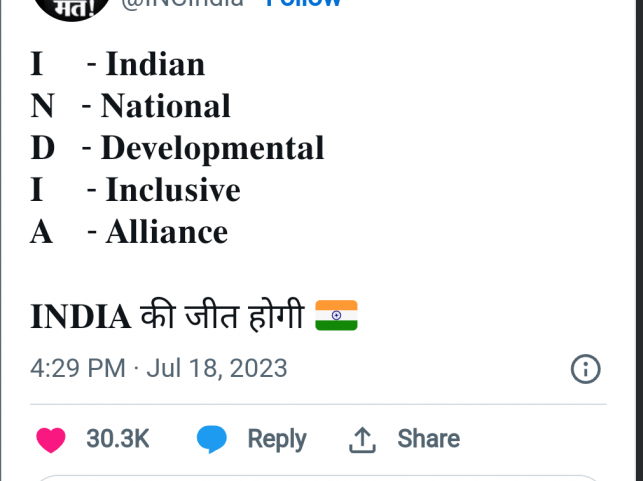Click the "I - Inclusive" tweet line
This screenshot has width=643, height=481.
[135, 190]
